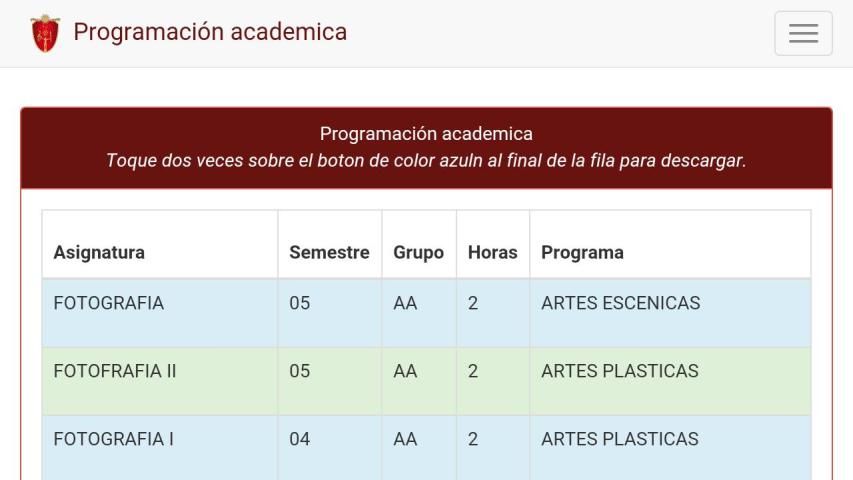Click semester 05 in FOTOGRAFIA row
The height and width of the screenshot is (480, 853).
[300, 303]
